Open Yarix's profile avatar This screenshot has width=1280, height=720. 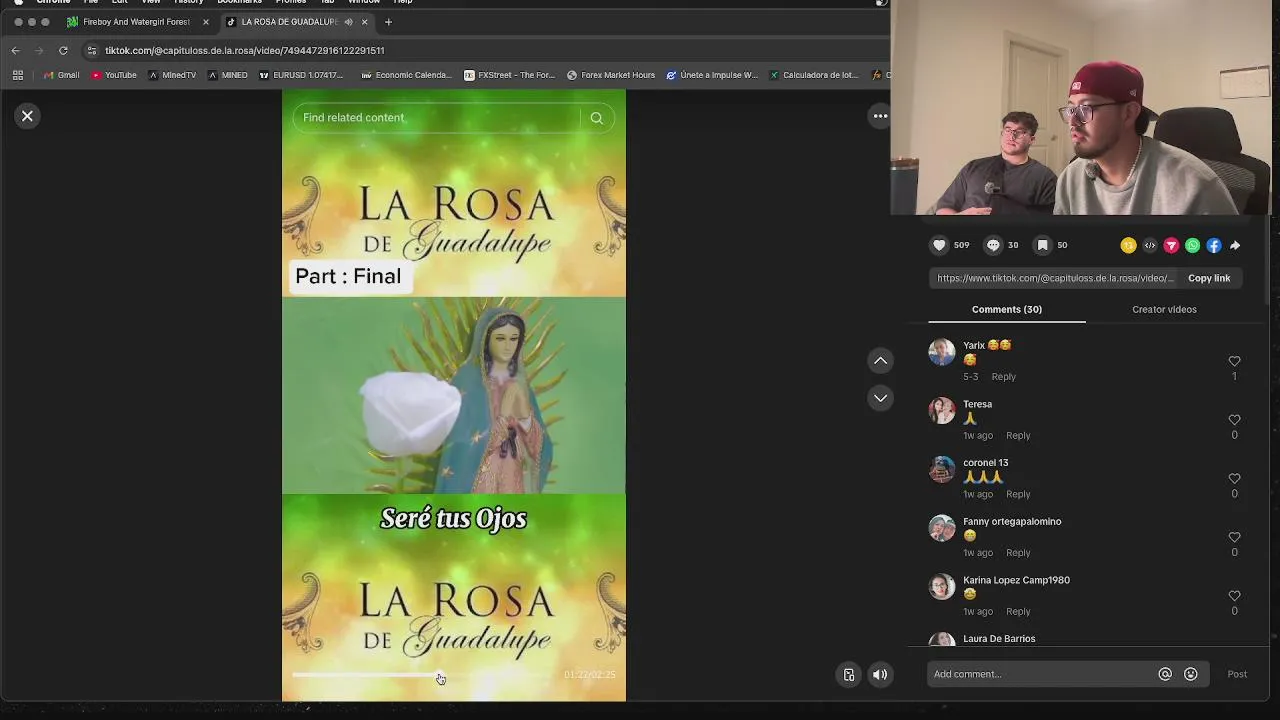pyautogui.click(x=942, y=352)
